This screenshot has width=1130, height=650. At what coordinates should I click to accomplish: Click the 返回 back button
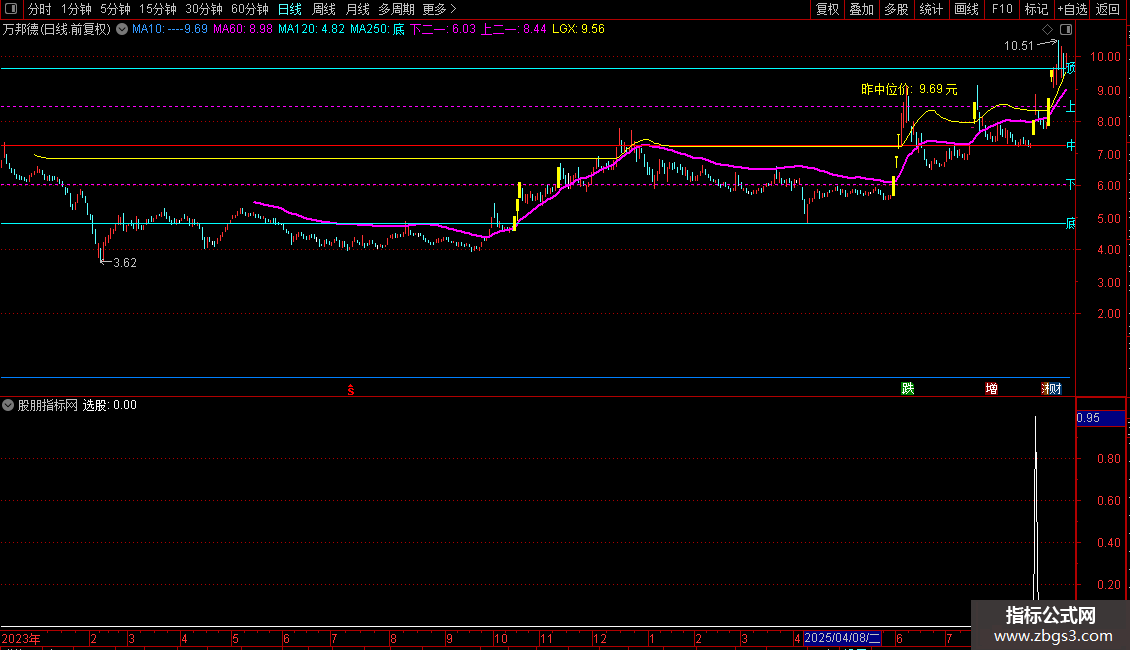(1108, 9)
